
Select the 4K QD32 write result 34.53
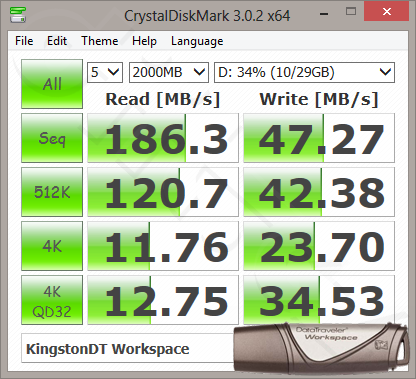(x=319, y=300)
